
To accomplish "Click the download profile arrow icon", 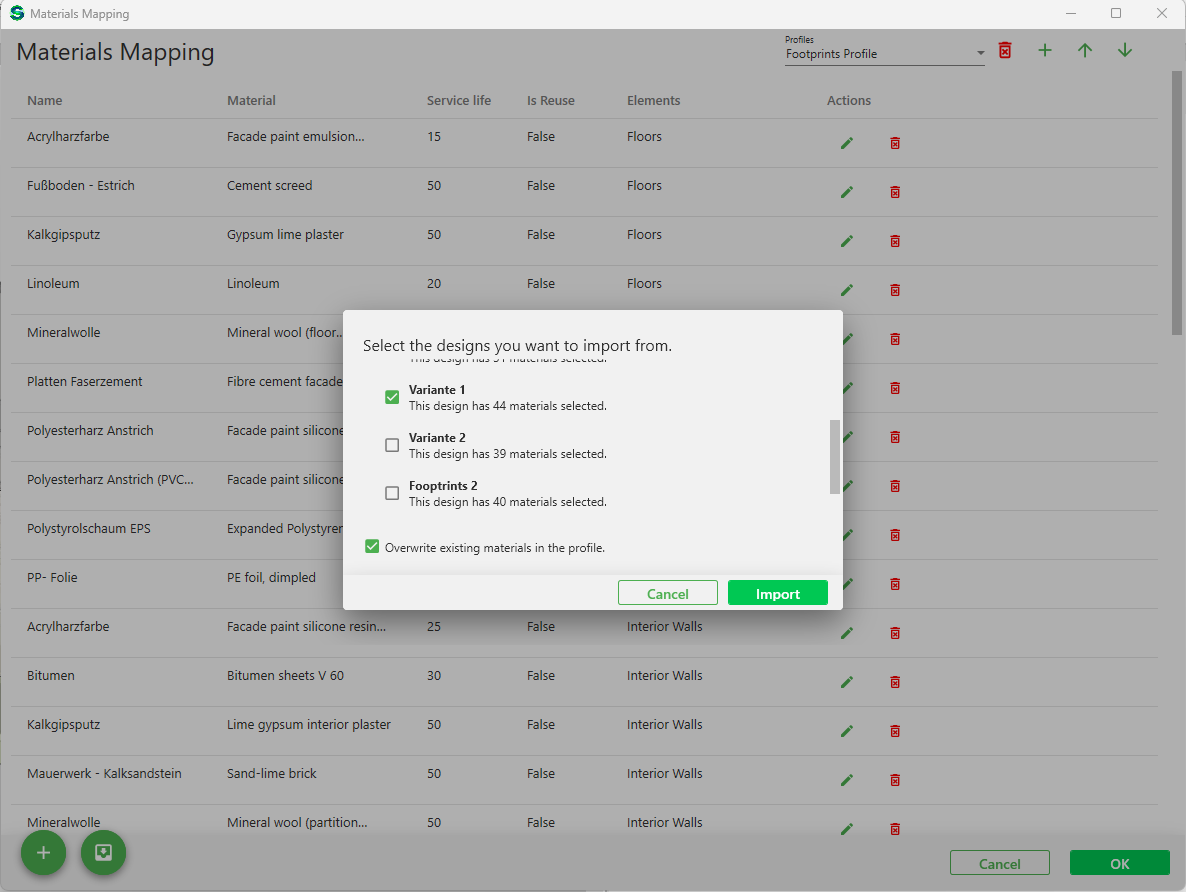I will point(1125,50).
